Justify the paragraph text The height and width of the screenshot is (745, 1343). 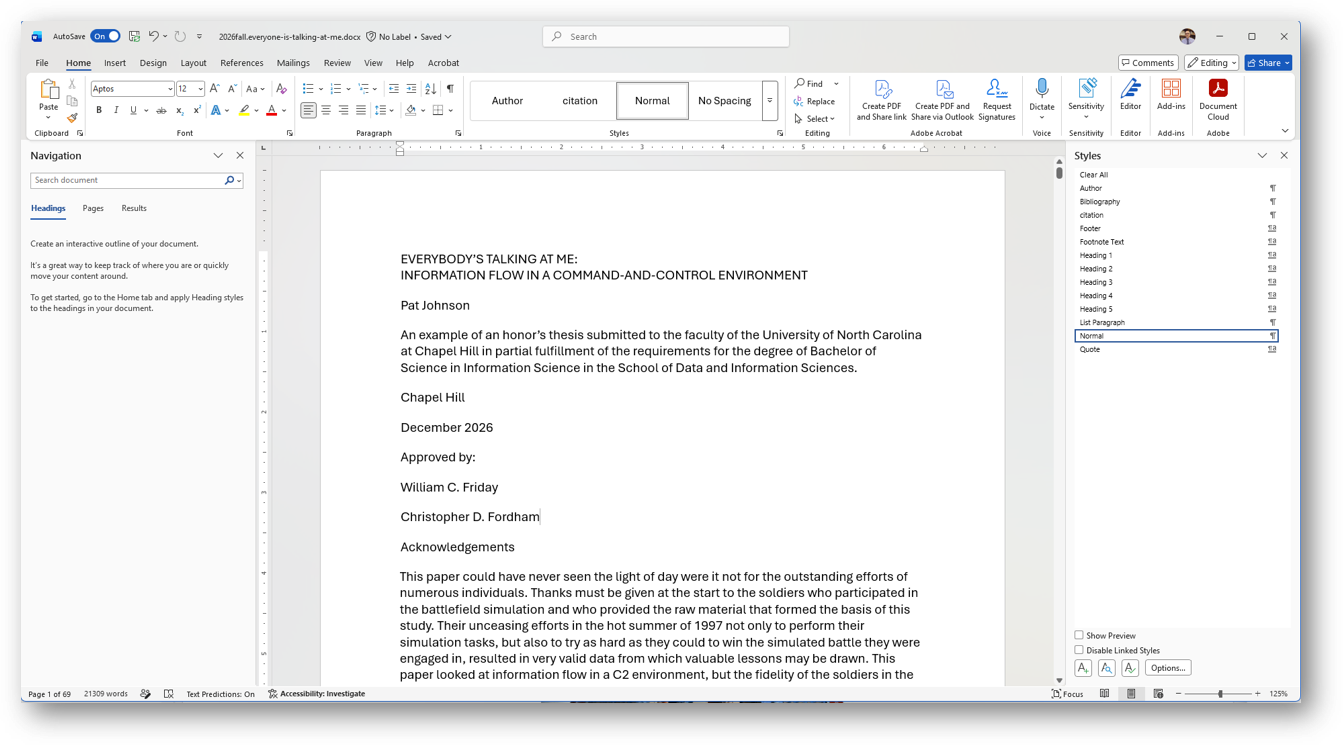pyautogui.click(x=360, y=111)
